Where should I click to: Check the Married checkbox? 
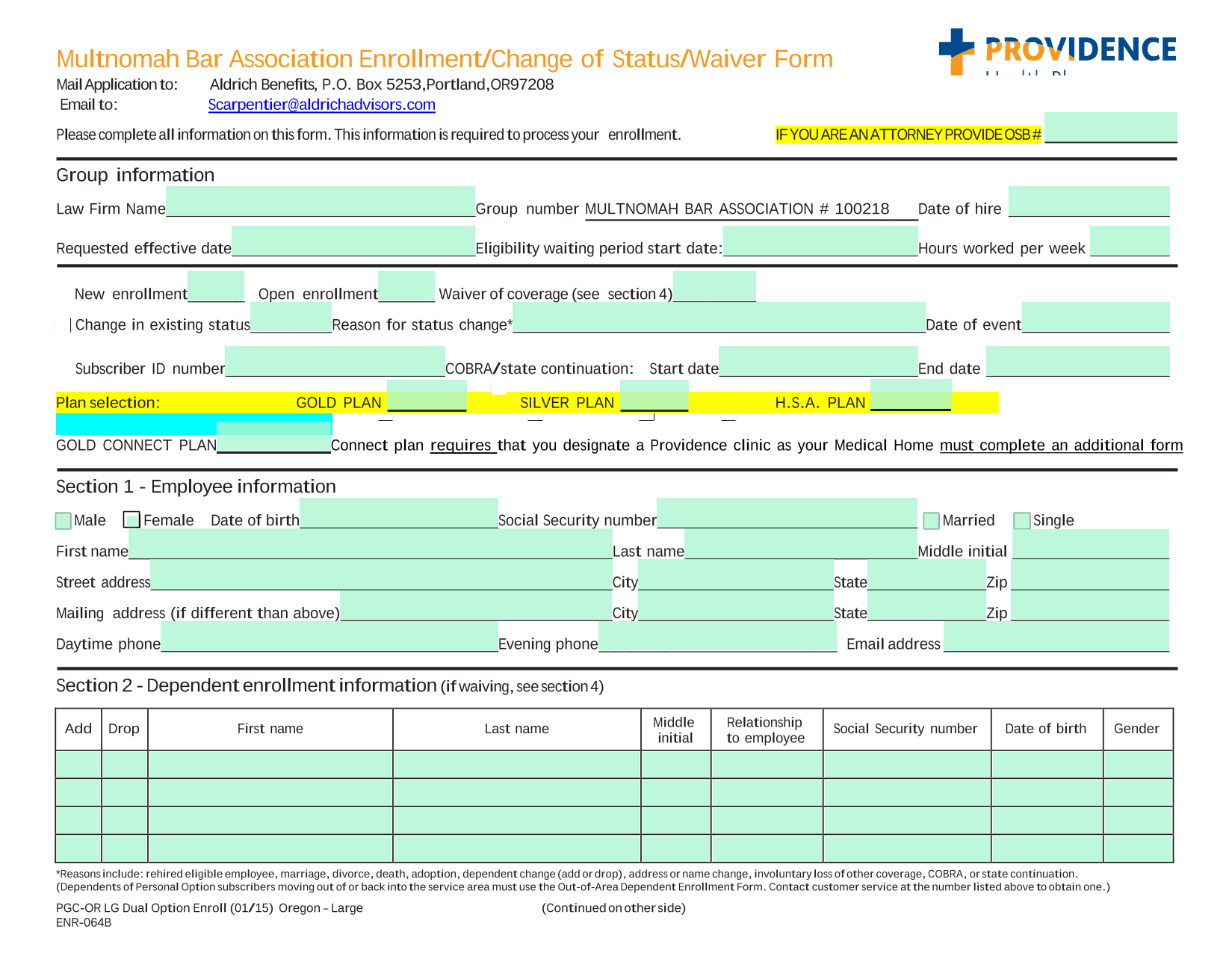(931, 520)
